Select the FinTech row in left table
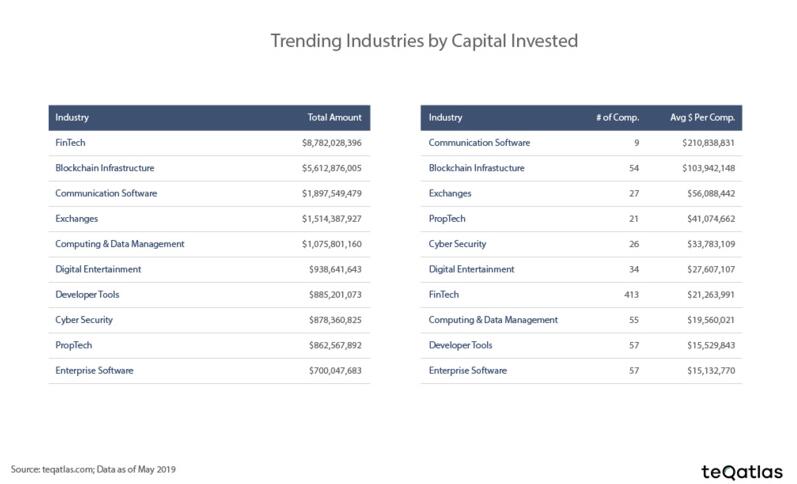This screenshot has height=484, width=797. click(209, 143)
